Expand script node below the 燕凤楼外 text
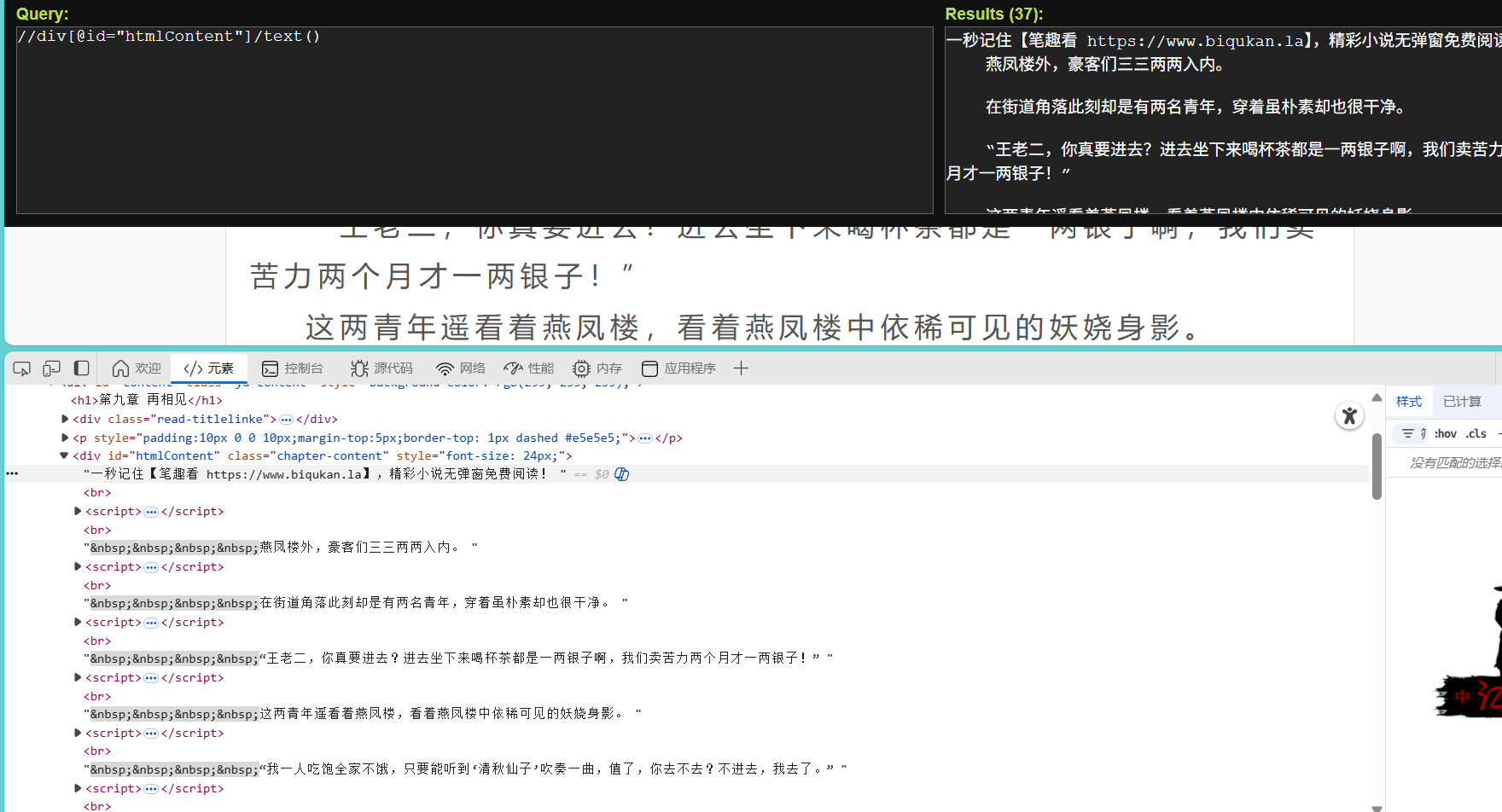The width and height of the screenshot is (1502, 812). pos(78,566)
